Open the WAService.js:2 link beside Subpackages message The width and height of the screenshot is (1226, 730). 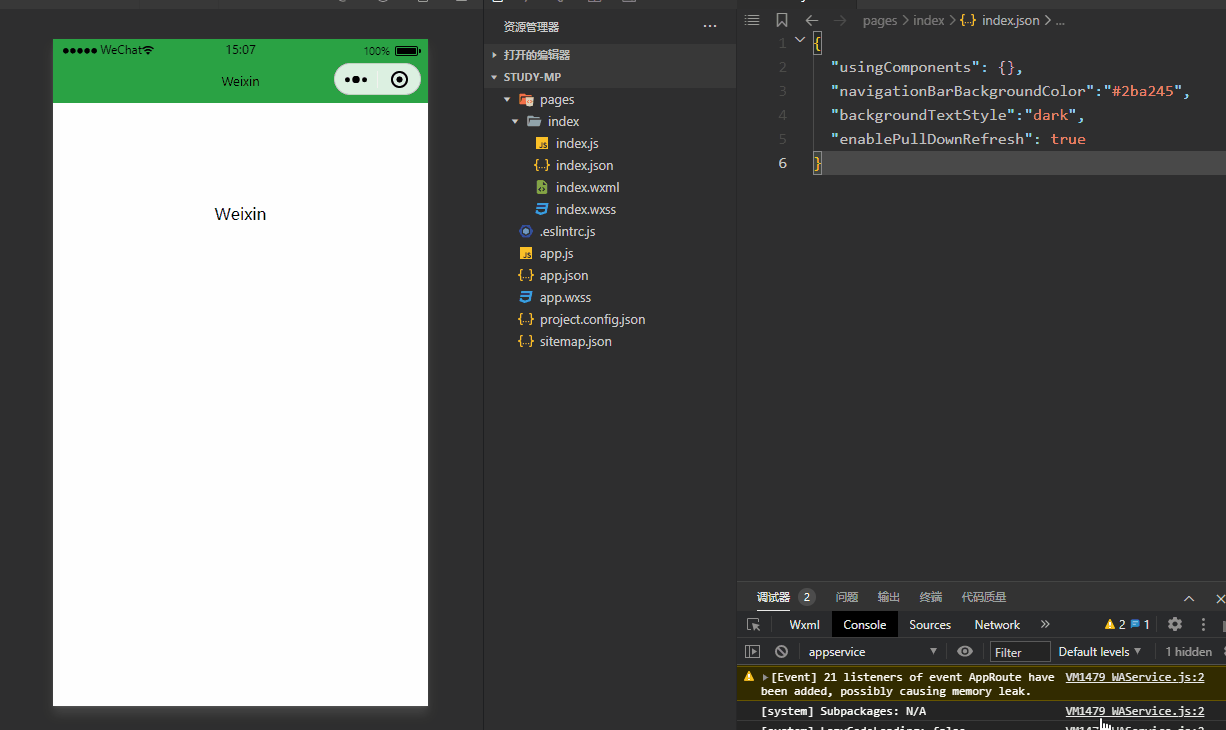(x=1135, y=711)
